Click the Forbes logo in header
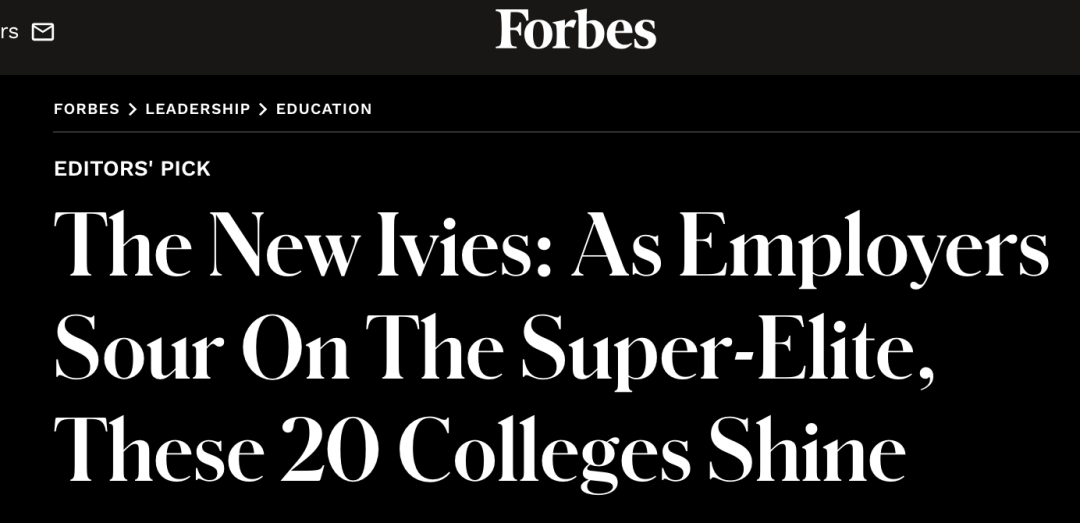This screenshot has height=523, width=1080. (x=576, y=30)
